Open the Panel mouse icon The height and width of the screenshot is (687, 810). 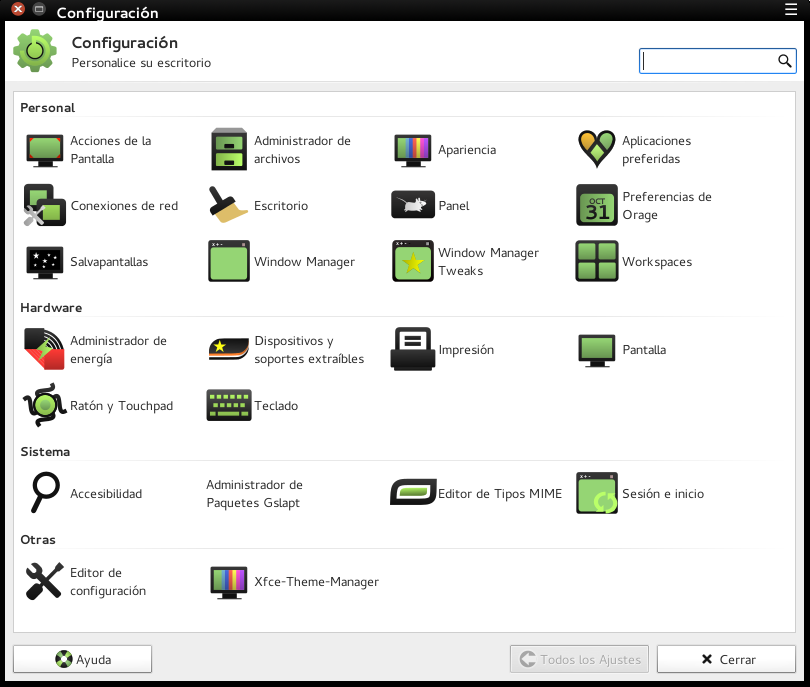pyautogui.click(x=413, y=205)
